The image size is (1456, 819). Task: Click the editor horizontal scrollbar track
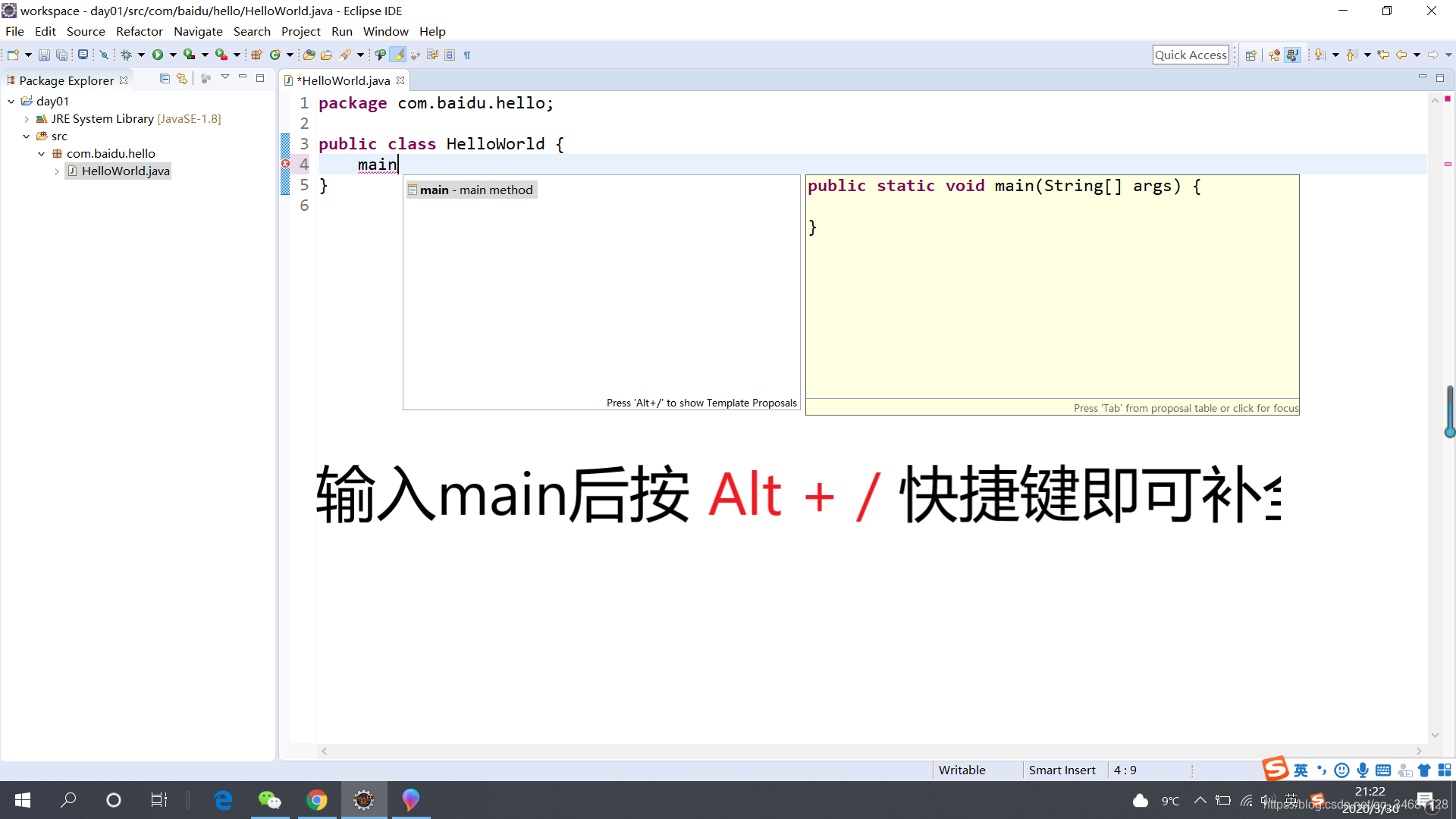point(871,751)
